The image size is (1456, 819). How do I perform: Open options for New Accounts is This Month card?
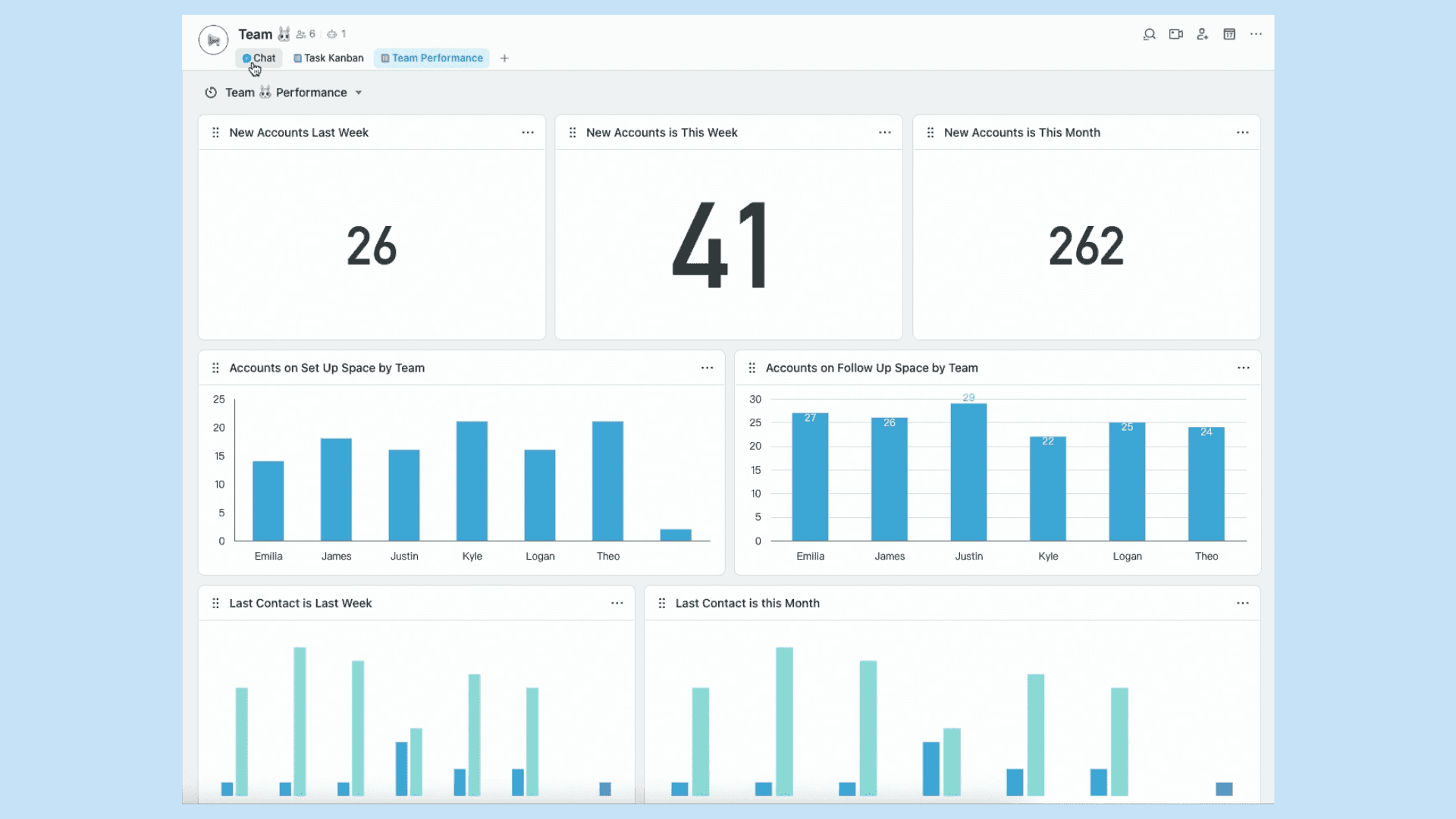pos(1242,132)
